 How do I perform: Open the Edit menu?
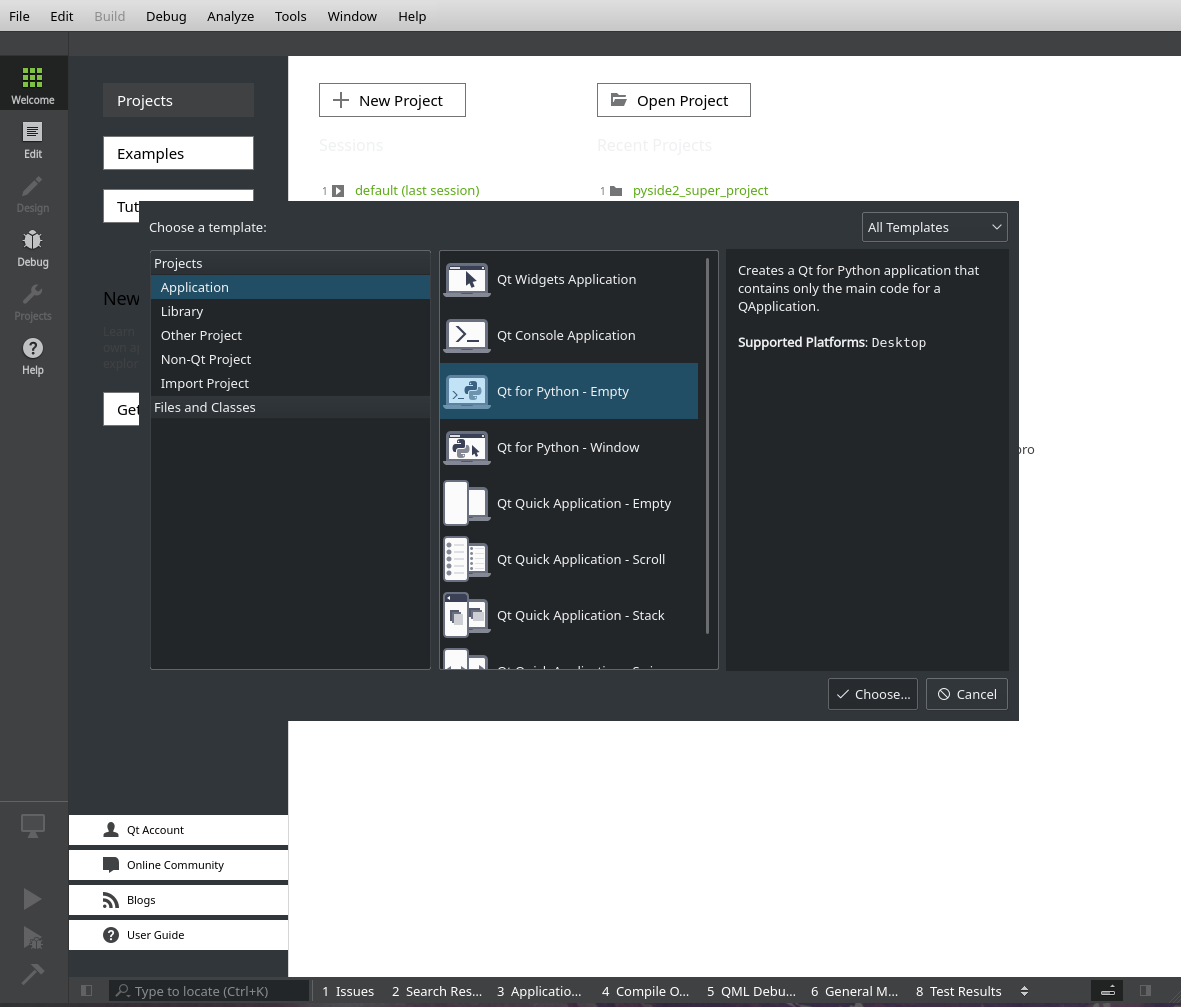click(x=62, y=16)
